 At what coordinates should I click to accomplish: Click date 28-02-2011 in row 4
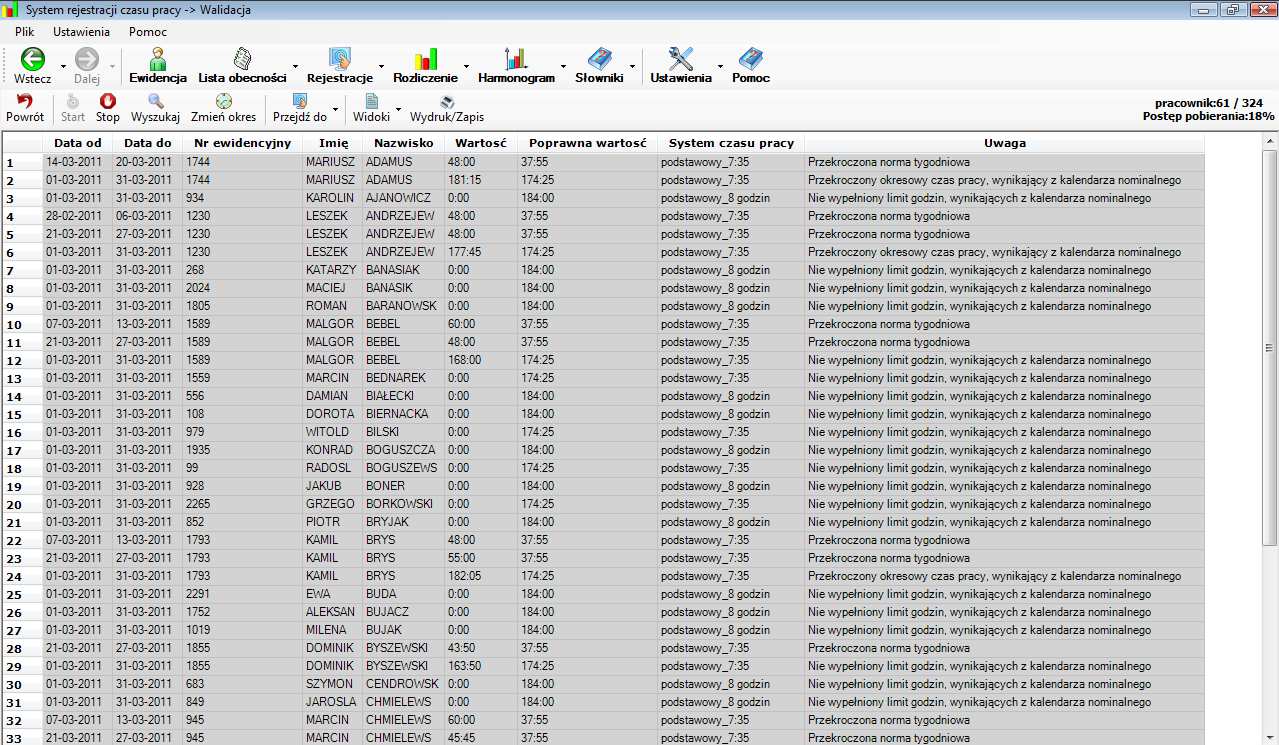pos(74,216)
